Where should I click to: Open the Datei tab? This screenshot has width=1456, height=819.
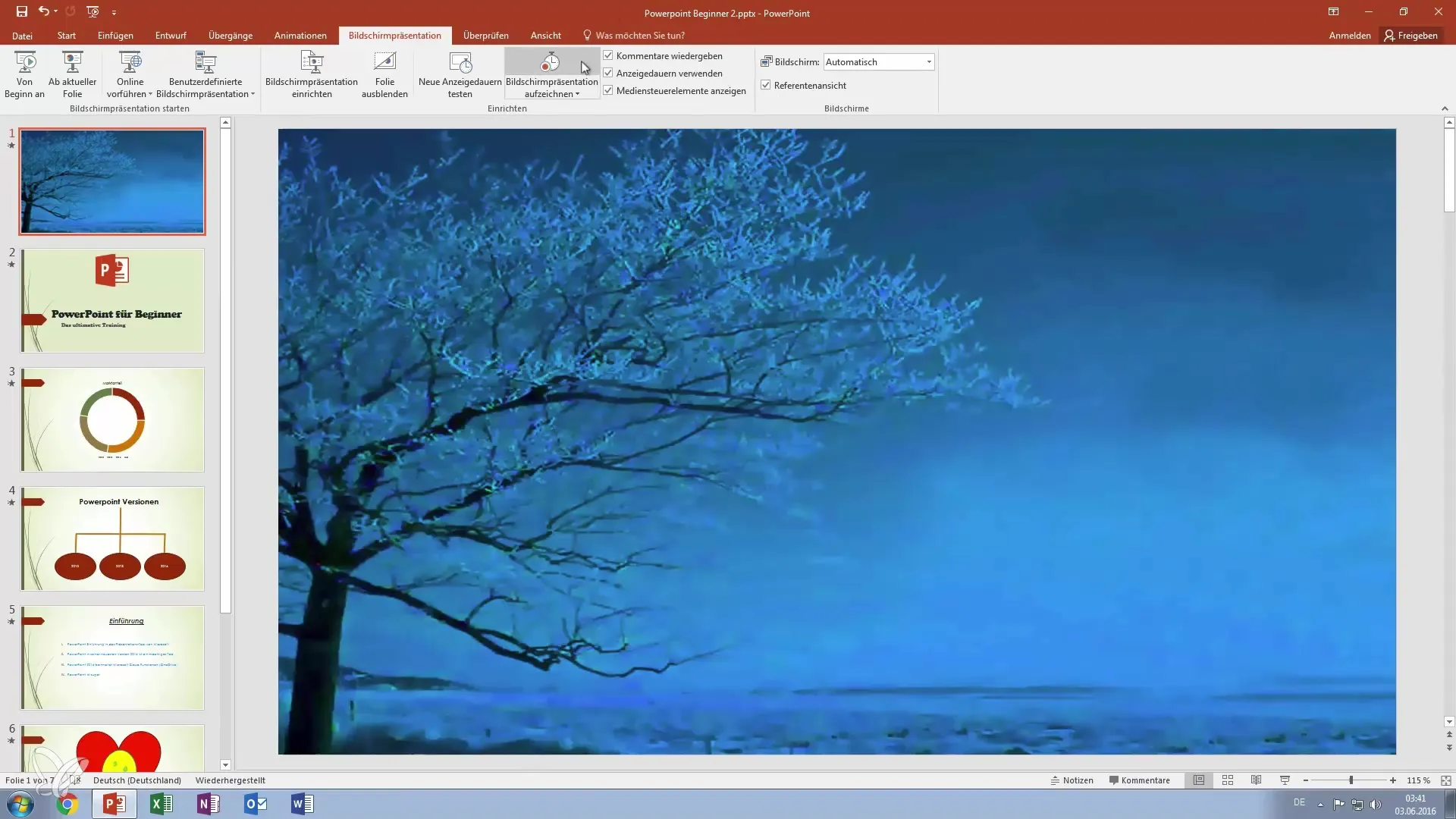click(22, 36)
